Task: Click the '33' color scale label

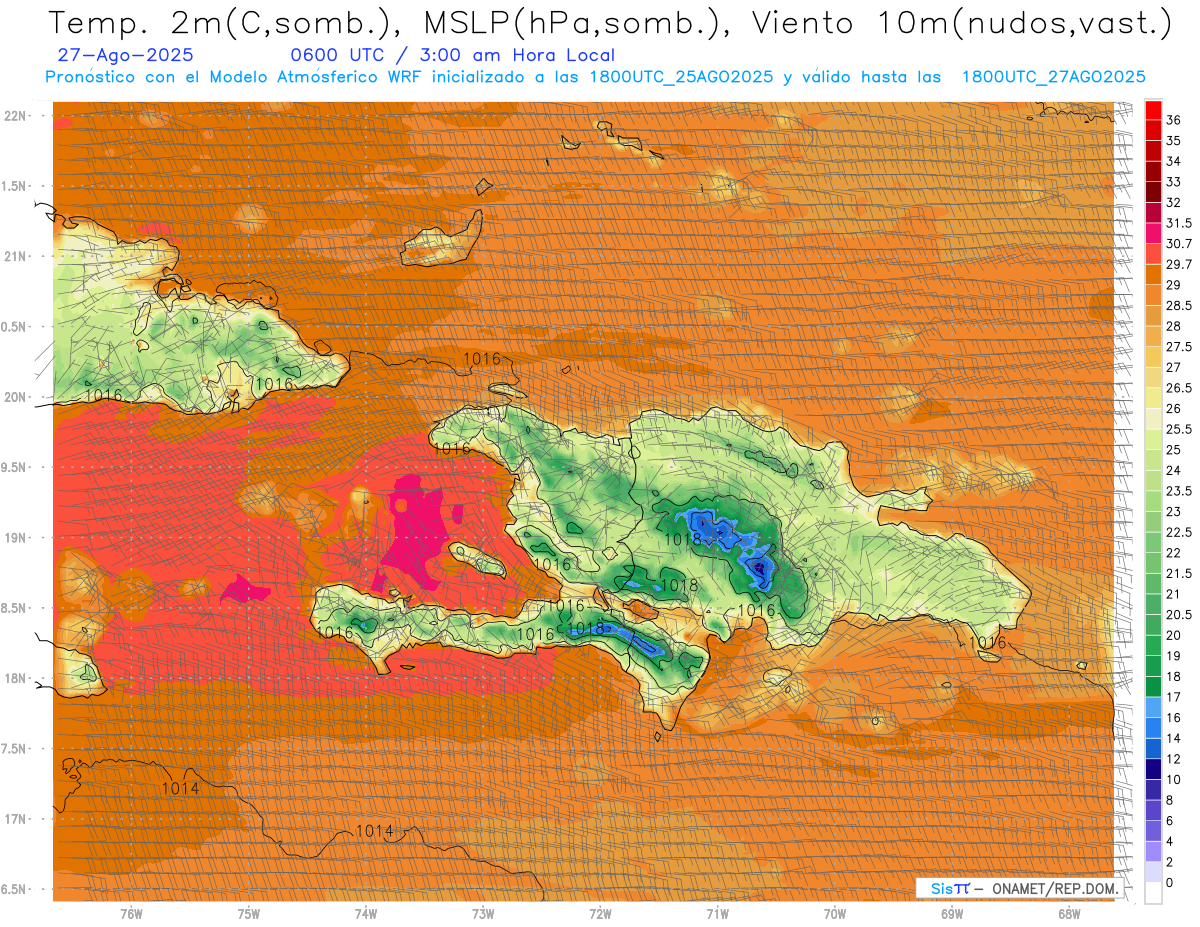Action: pyautogui.click(x=1174, y=182)
